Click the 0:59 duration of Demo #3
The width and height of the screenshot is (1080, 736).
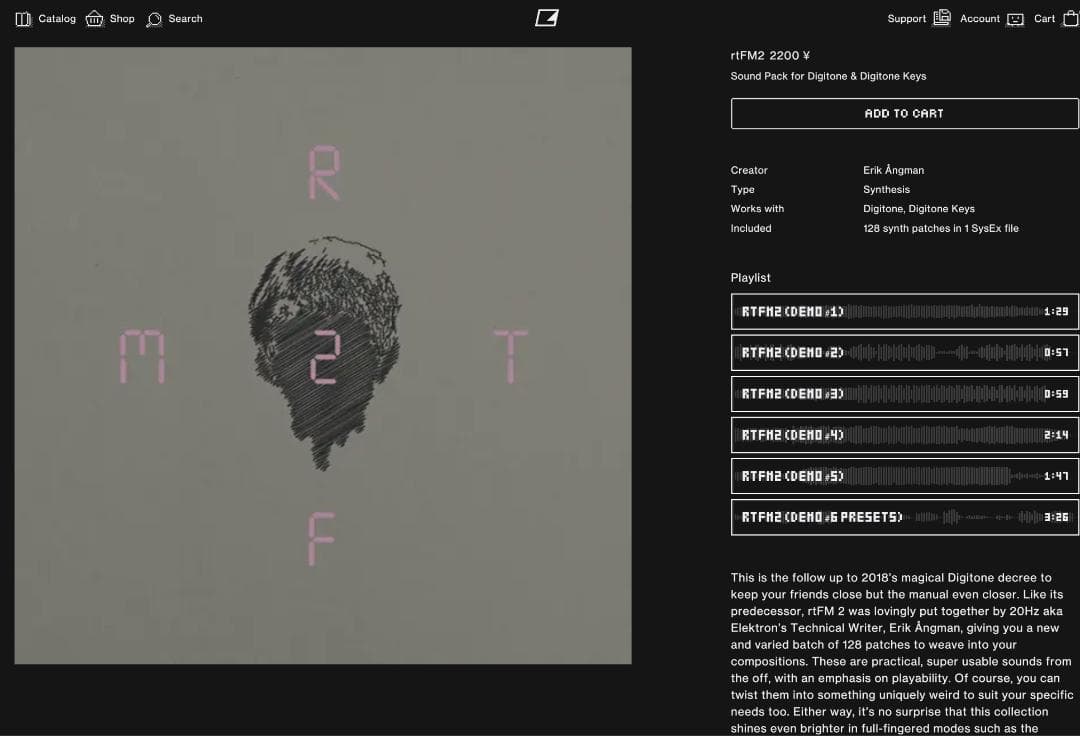click(1056, 394)
